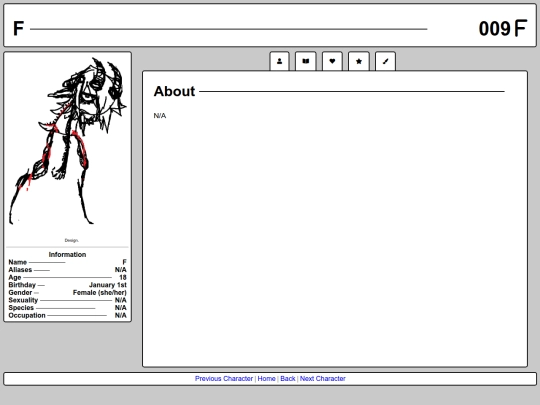540x405 pixels.
Task: Click the character design sketch image
Action: [68, 141]
